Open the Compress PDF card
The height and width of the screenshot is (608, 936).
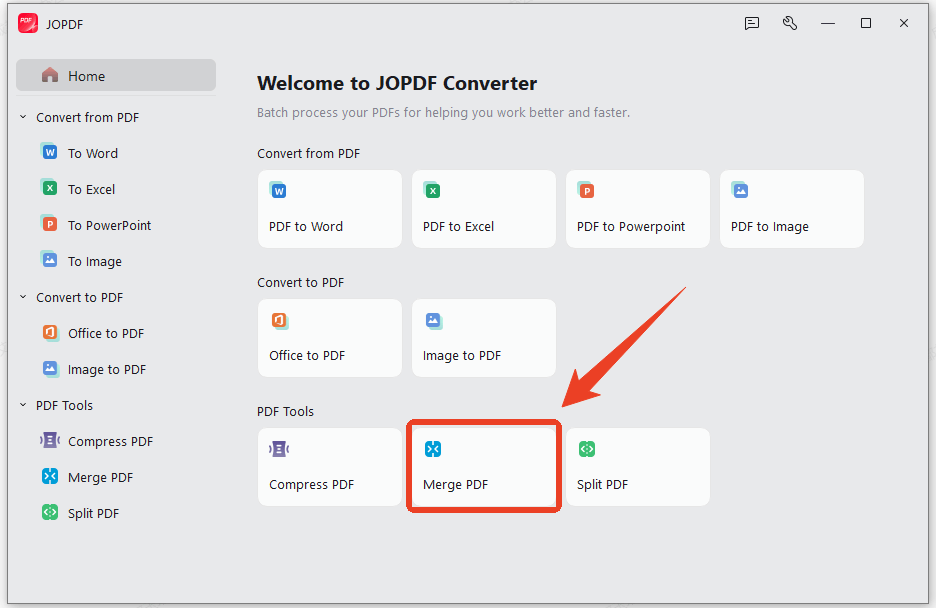pos(330,467)
